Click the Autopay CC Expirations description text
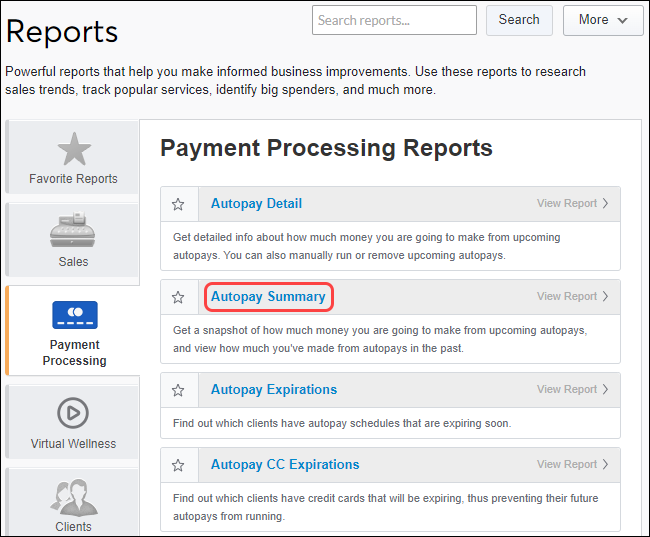This screenshot has width=650, height=537. [386, 507]
